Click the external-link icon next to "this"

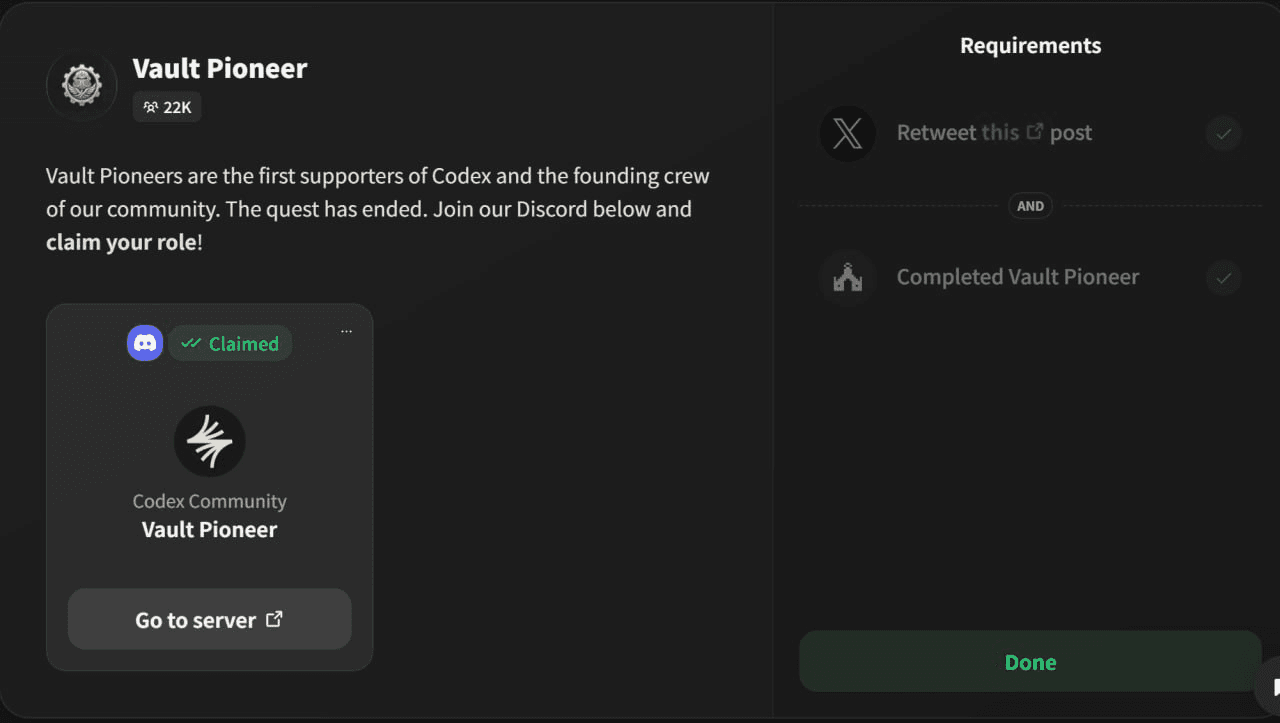coord(1035,131)
